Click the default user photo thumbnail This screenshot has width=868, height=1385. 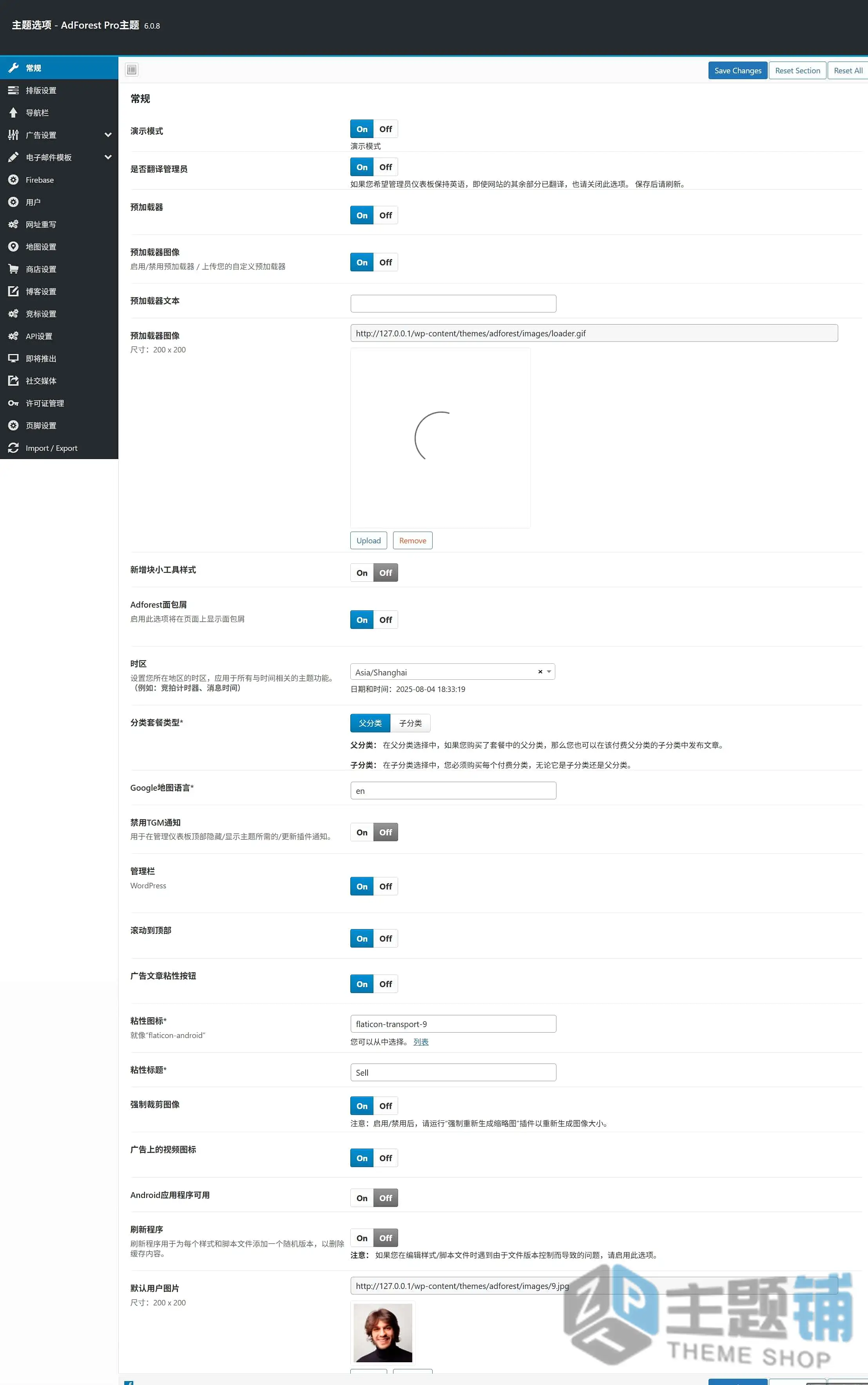click(383, 1333)
